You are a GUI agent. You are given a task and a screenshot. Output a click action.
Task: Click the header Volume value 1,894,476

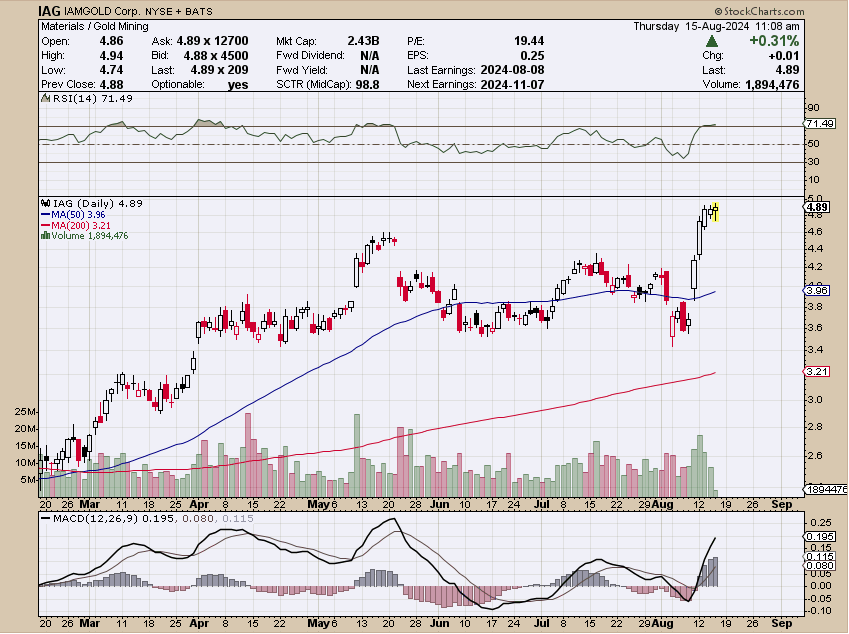(x=772, y=84)
